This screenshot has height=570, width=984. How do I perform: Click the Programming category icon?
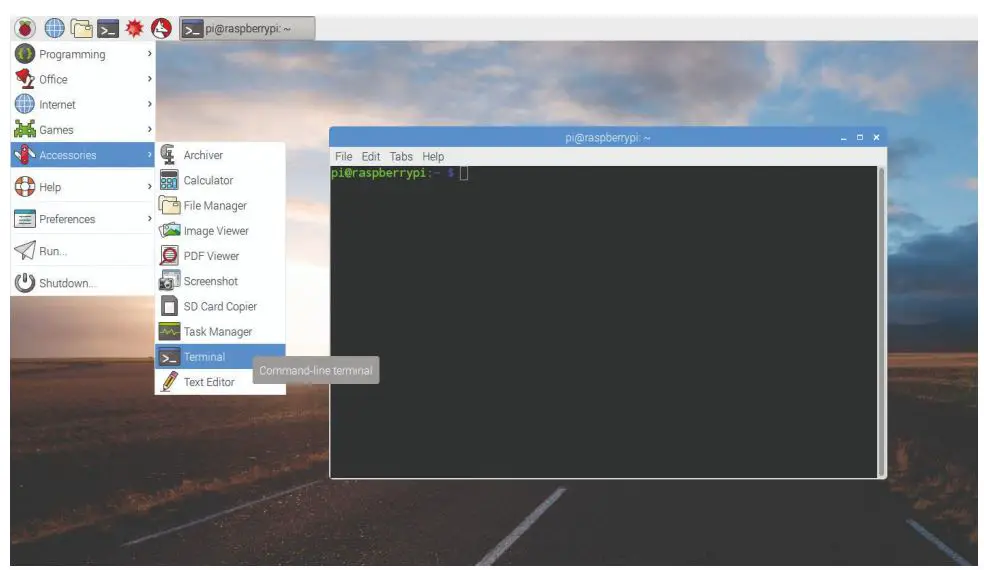click(24, 54)
